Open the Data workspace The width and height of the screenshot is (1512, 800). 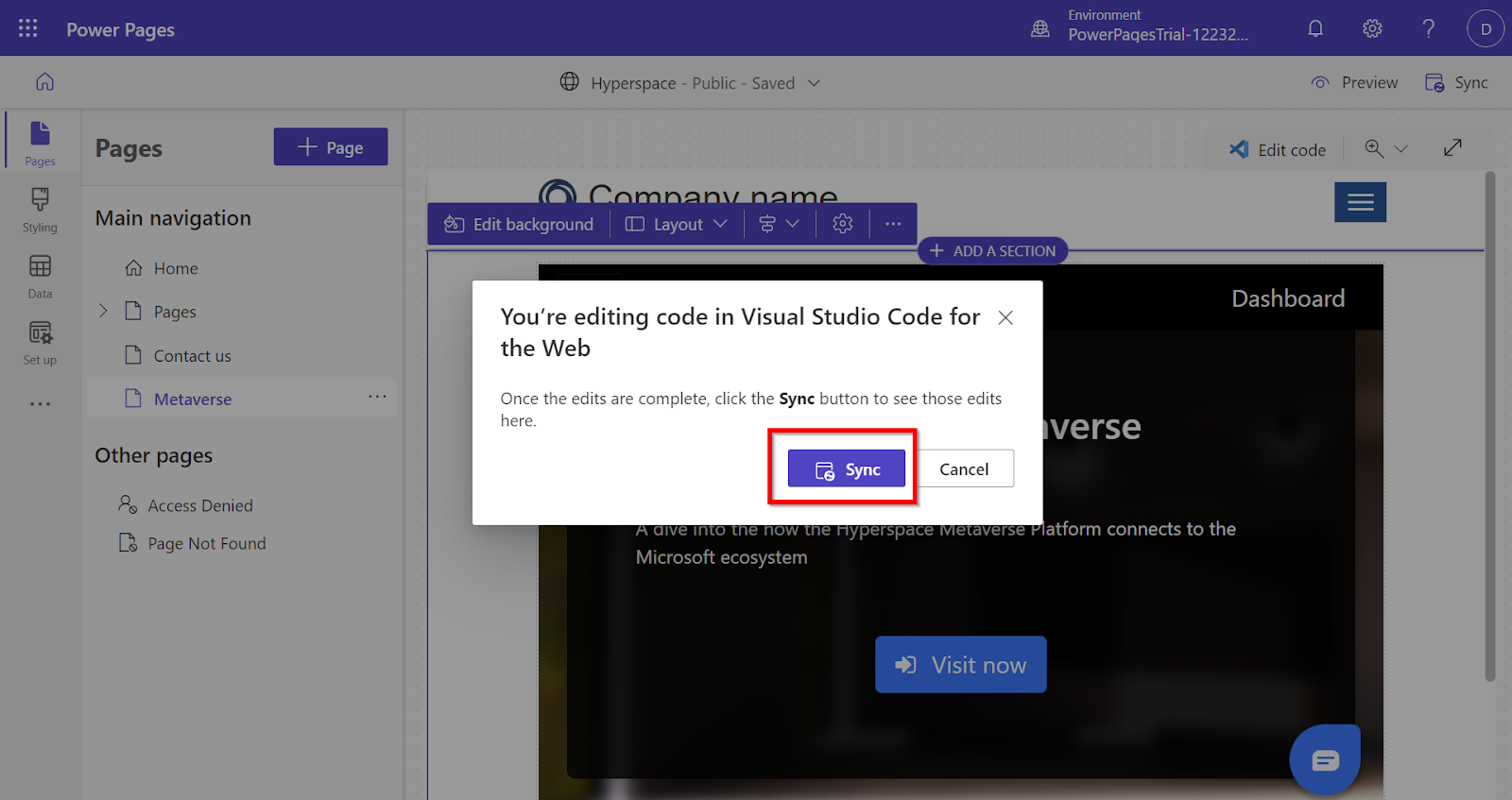[40, 276]
